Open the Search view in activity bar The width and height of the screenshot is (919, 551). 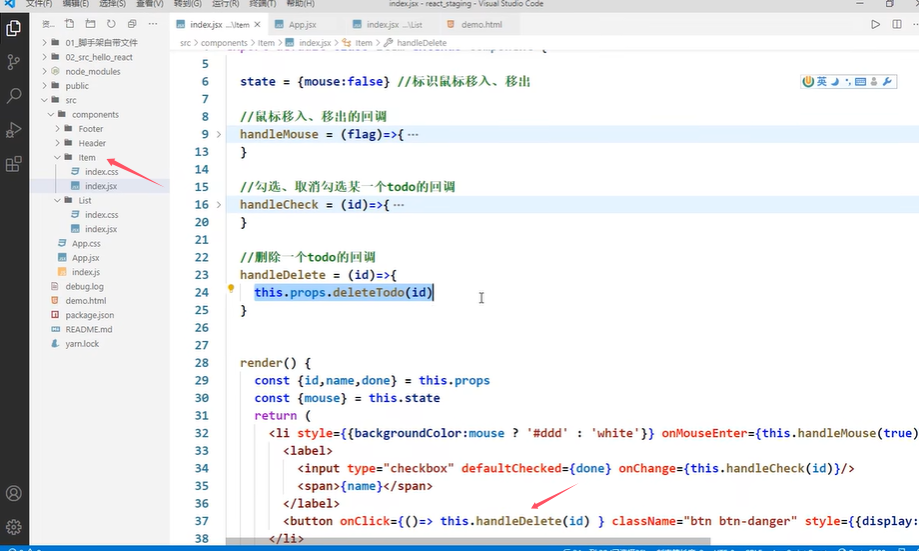click(x=13, y=96)
